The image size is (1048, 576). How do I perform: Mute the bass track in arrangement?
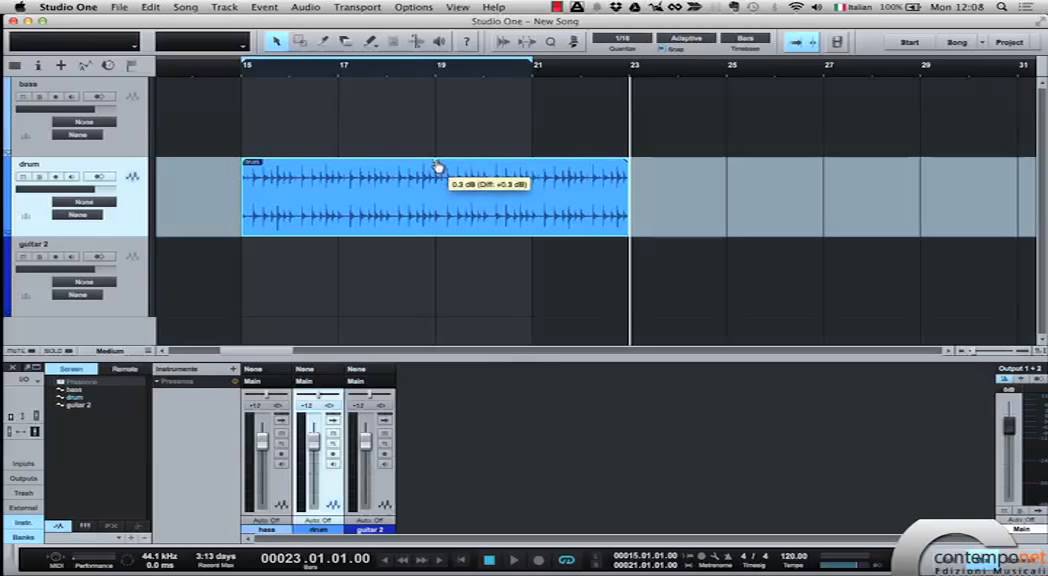point(23,97)
